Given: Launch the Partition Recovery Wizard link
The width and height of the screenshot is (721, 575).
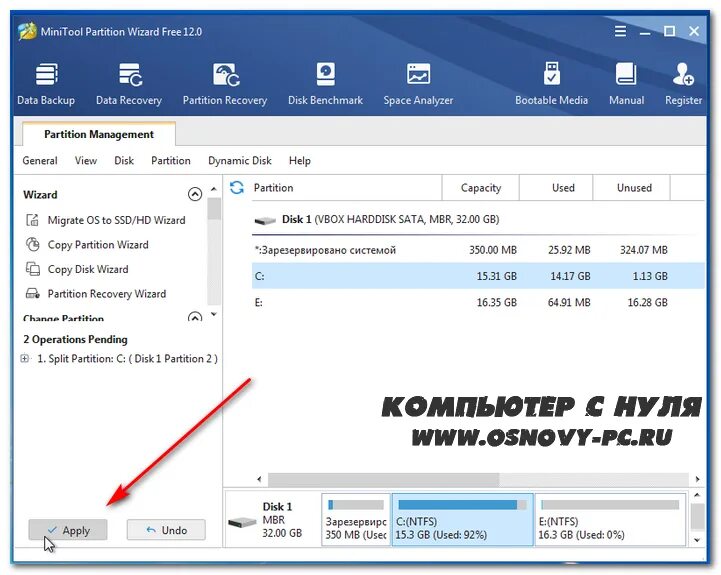Looking at the screenshot, I should click(107, 293).
